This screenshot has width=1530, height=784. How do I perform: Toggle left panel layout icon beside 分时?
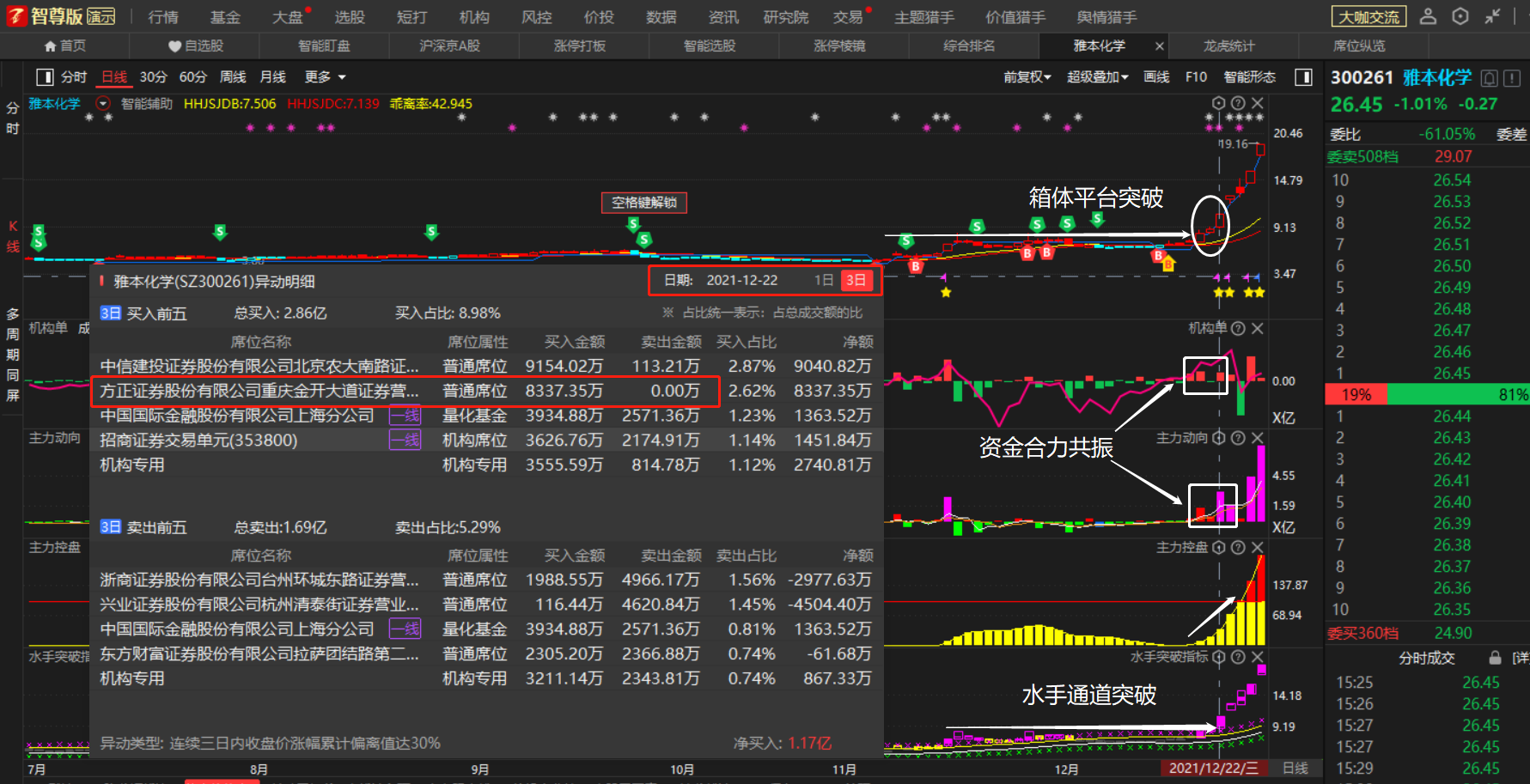(45, 77)
